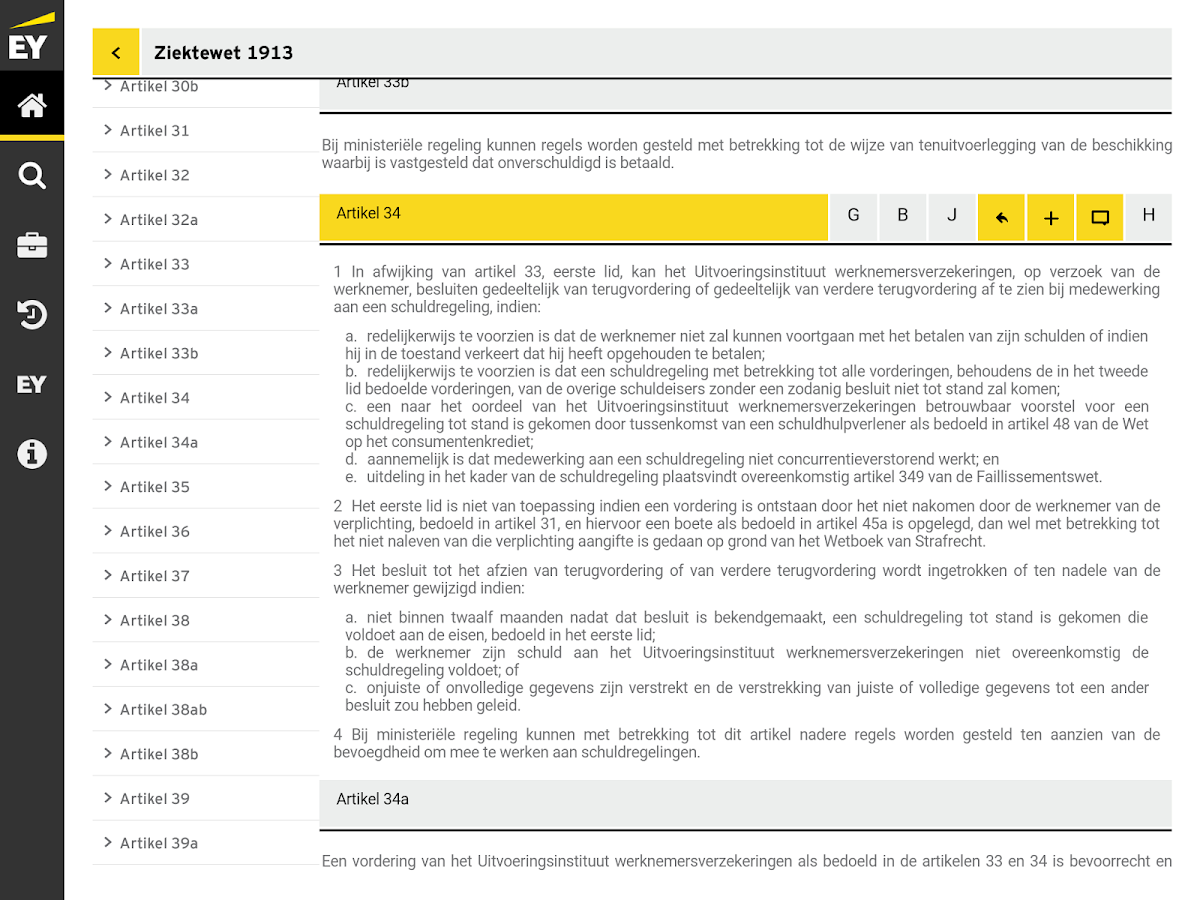Click the yellow Artikel 34 header

pos(574,217)
